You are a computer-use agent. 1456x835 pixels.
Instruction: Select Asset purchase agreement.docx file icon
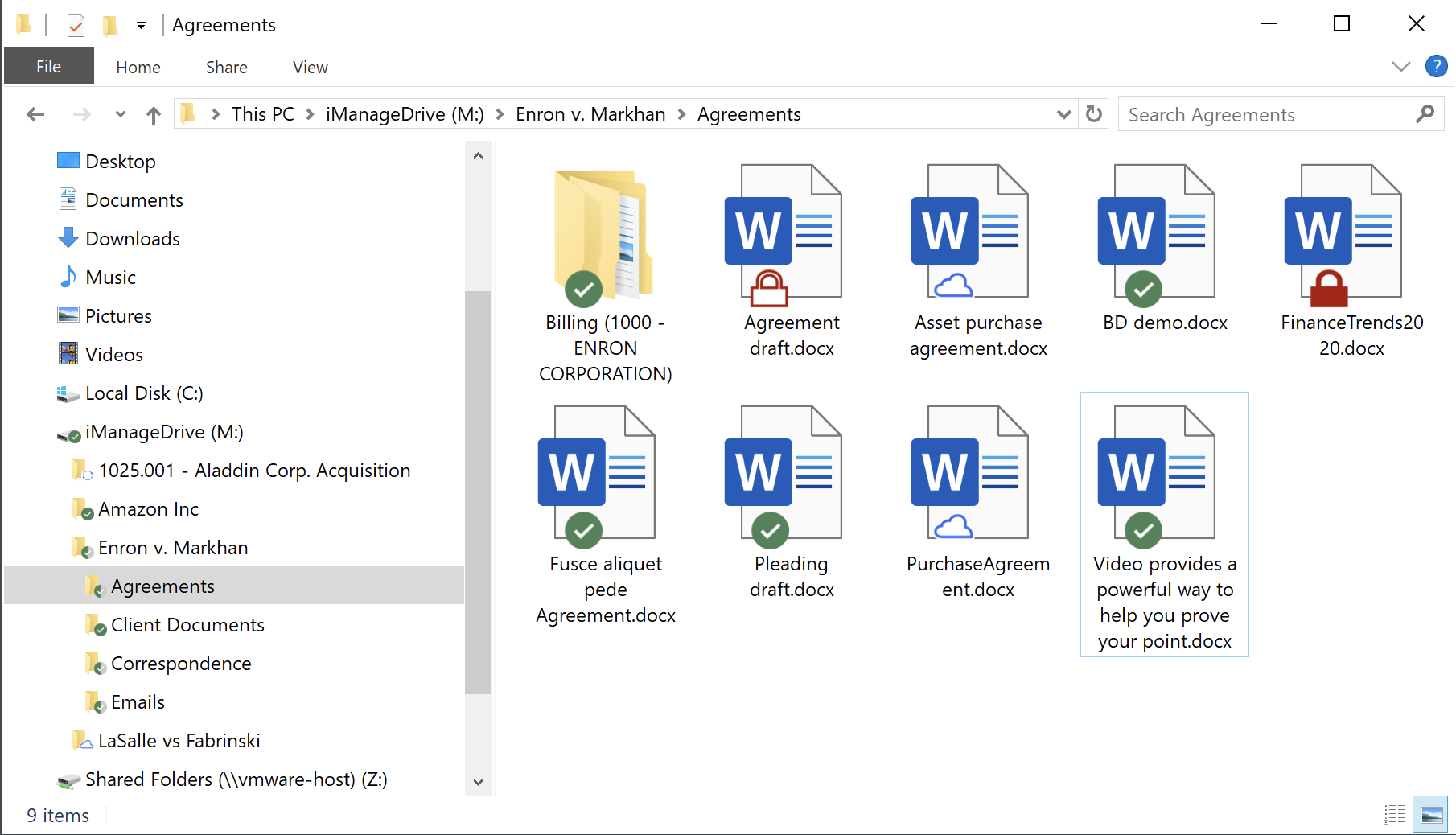969,232
